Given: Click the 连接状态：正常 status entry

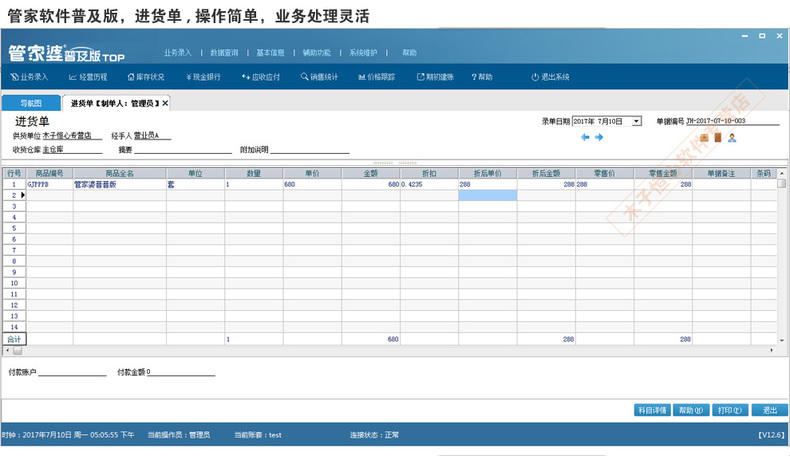Looking at the screenshot, I should [374, 435].
